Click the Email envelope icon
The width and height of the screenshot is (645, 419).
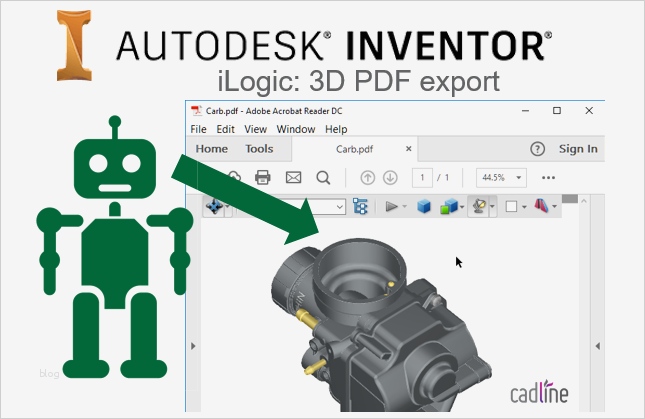293,178
